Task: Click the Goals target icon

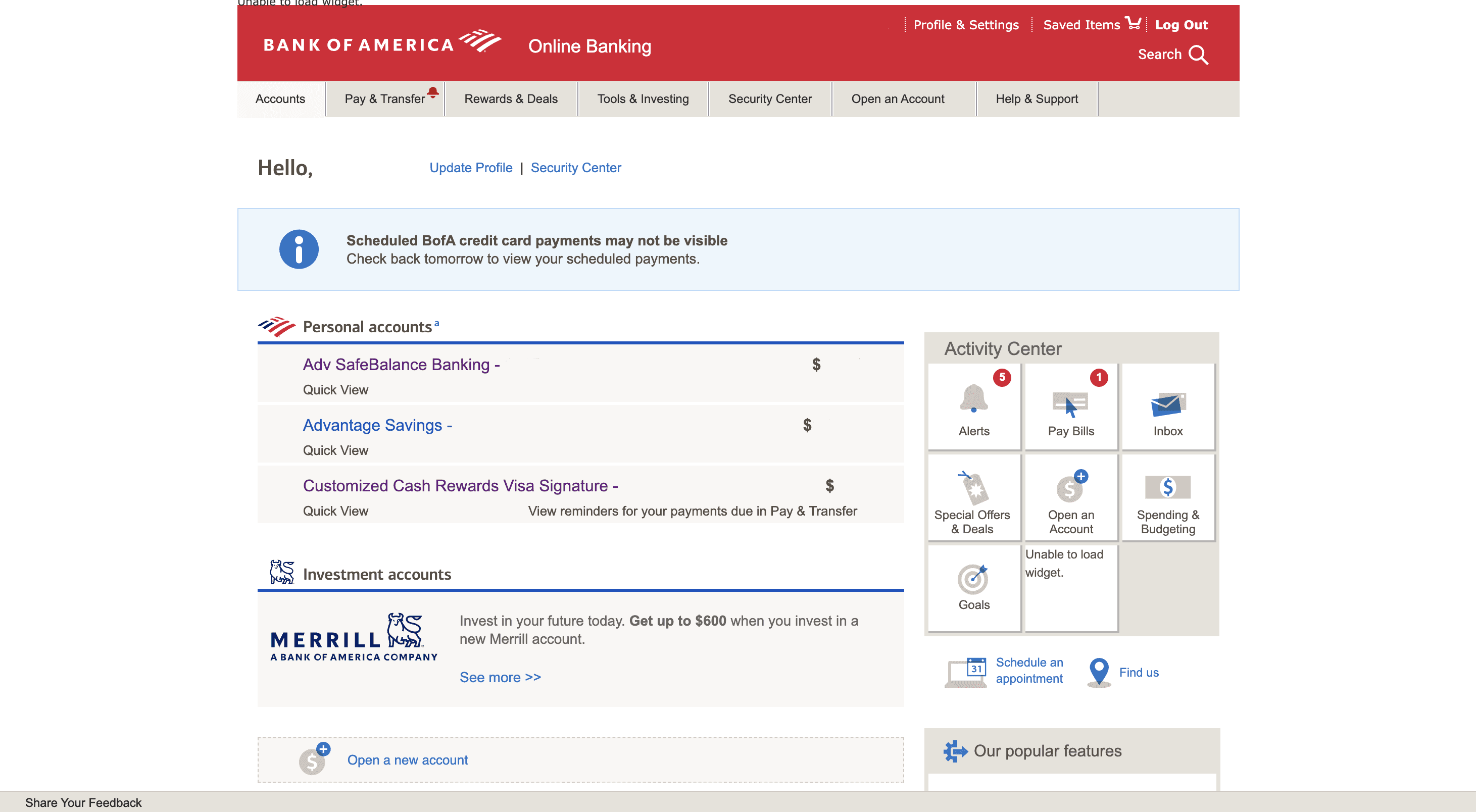Action: (x=973, y=579)
